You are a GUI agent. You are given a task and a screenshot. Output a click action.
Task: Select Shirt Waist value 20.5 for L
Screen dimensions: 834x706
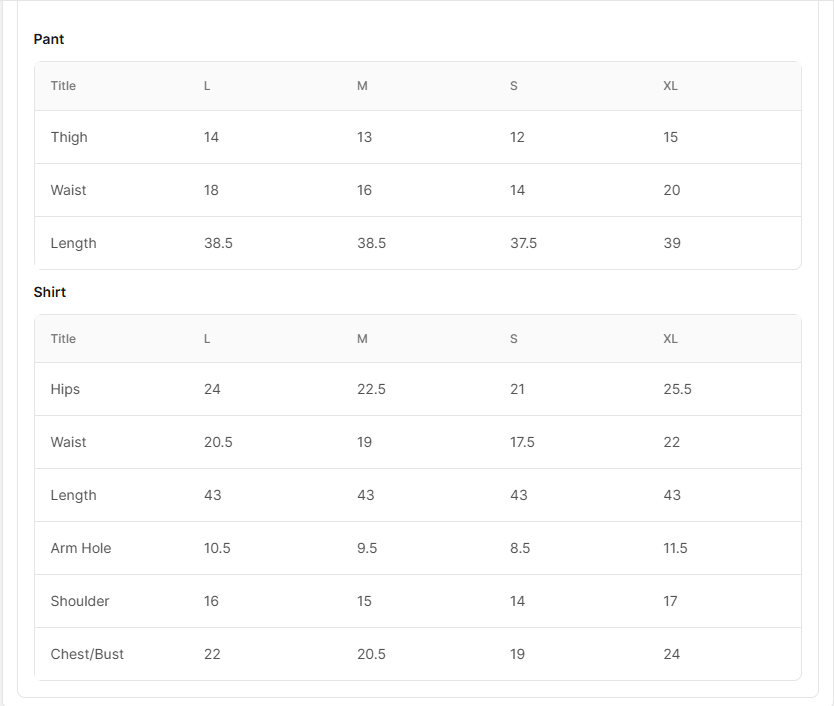pyautogui.click(x=218, y=442)
